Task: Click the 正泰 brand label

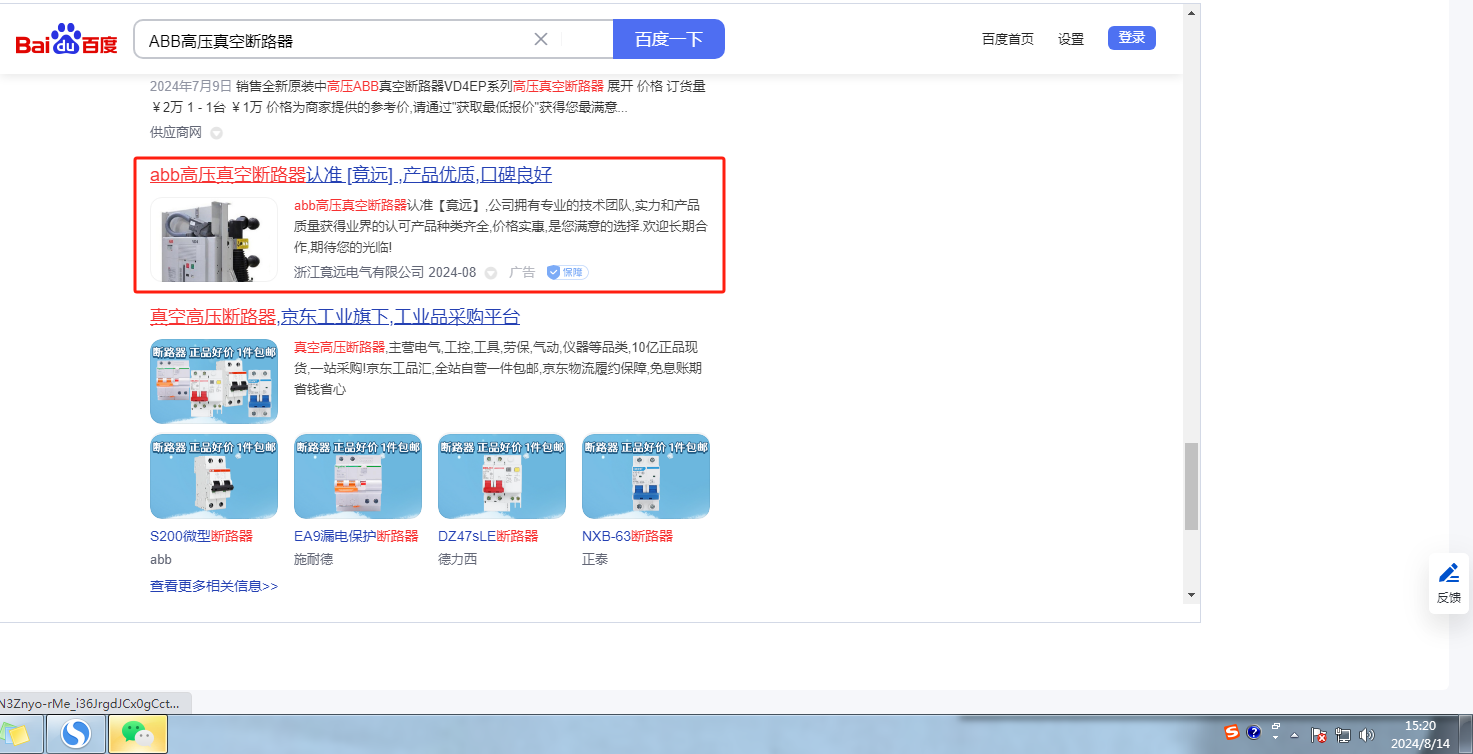Action: (x=595, y=559)
